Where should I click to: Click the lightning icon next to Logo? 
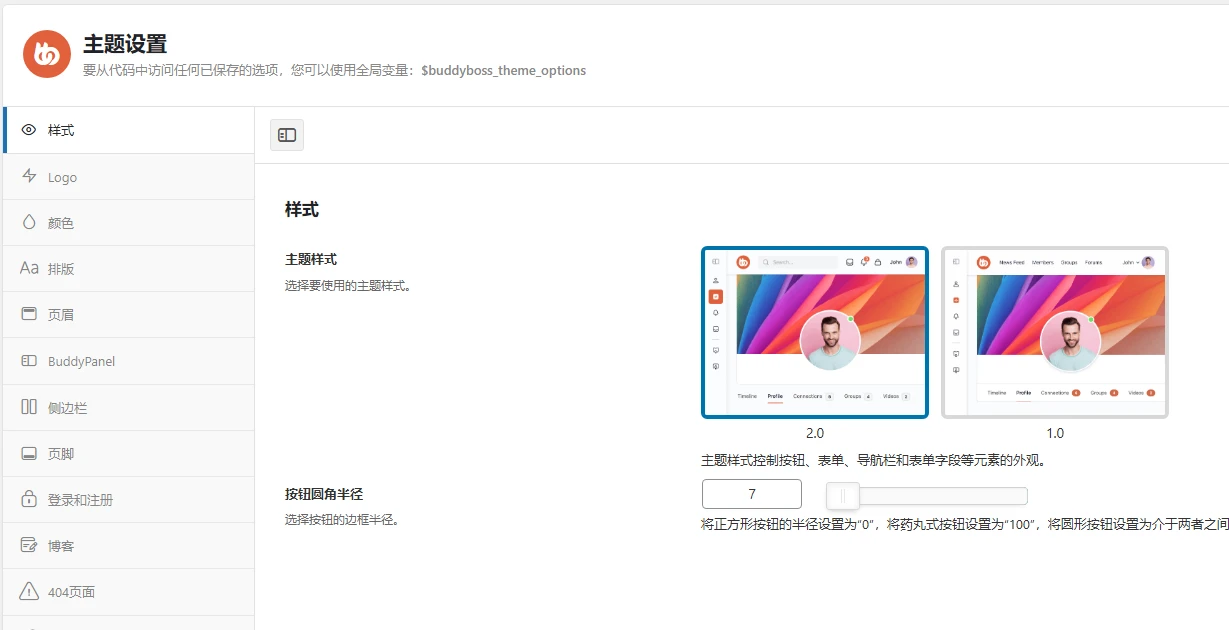tap(28, 177)
